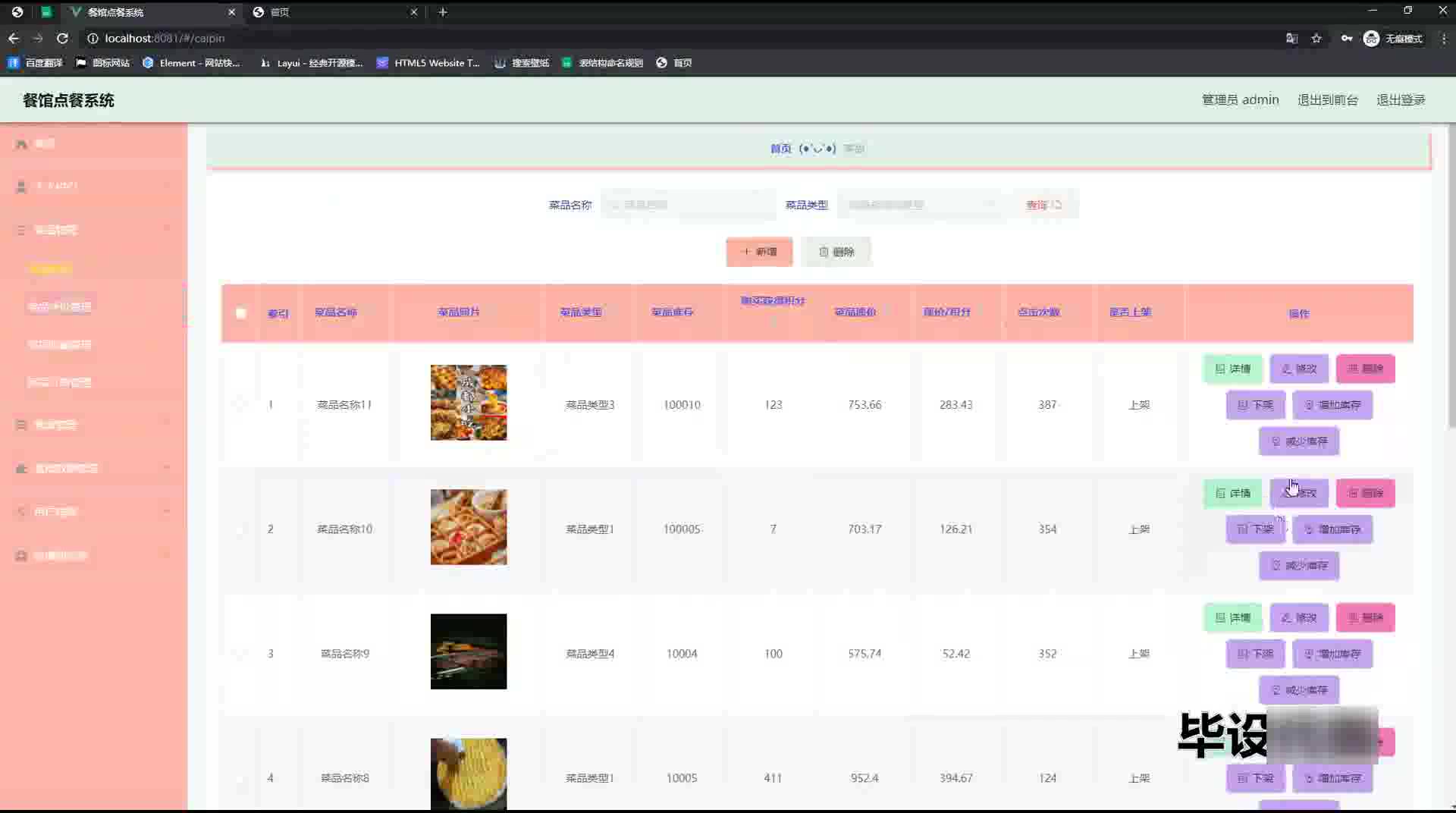Click the bulk 删除 button above the table
This screenshot has height=813, width=1456.
[836, 252]
